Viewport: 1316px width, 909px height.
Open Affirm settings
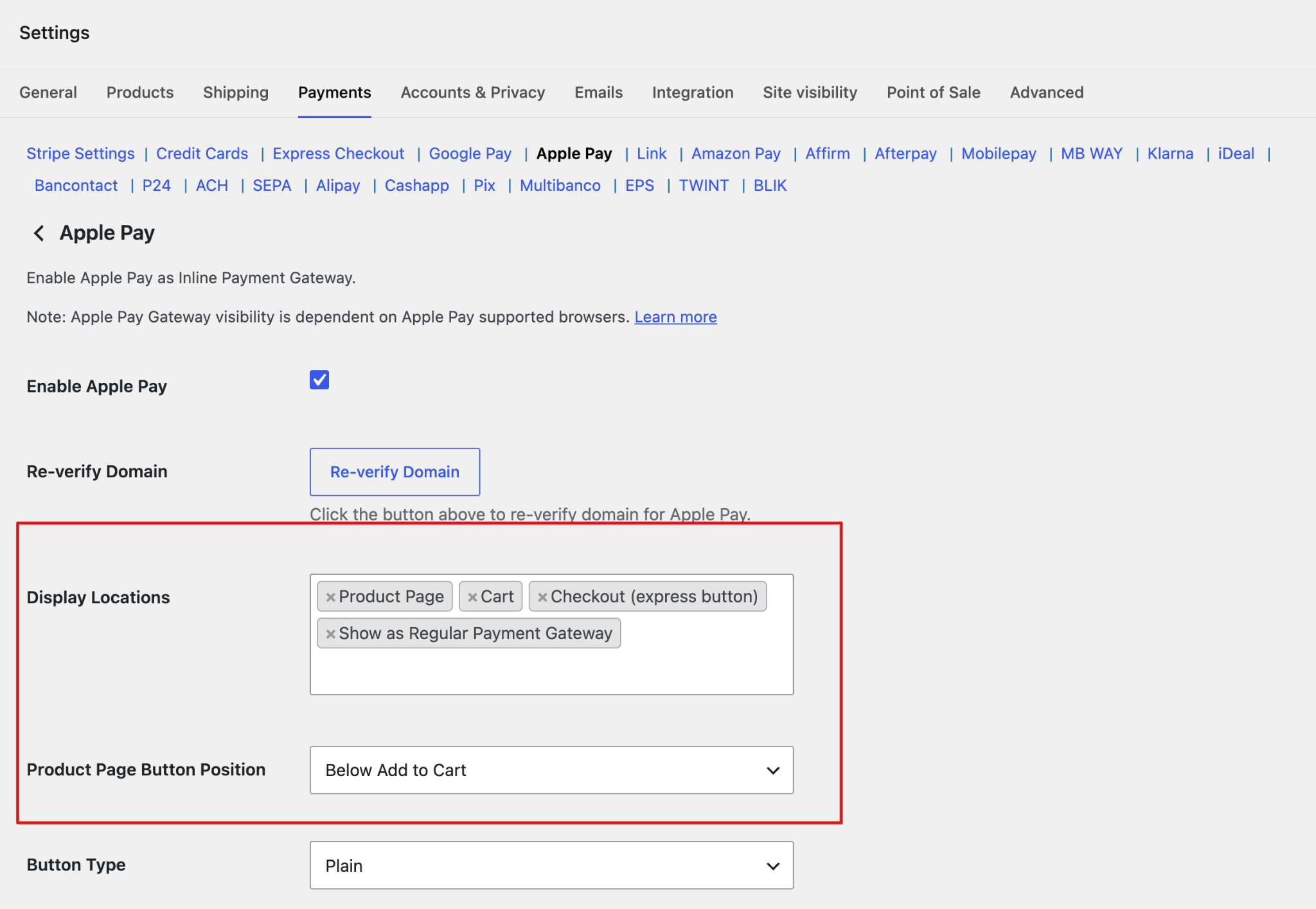pos(828,154)
